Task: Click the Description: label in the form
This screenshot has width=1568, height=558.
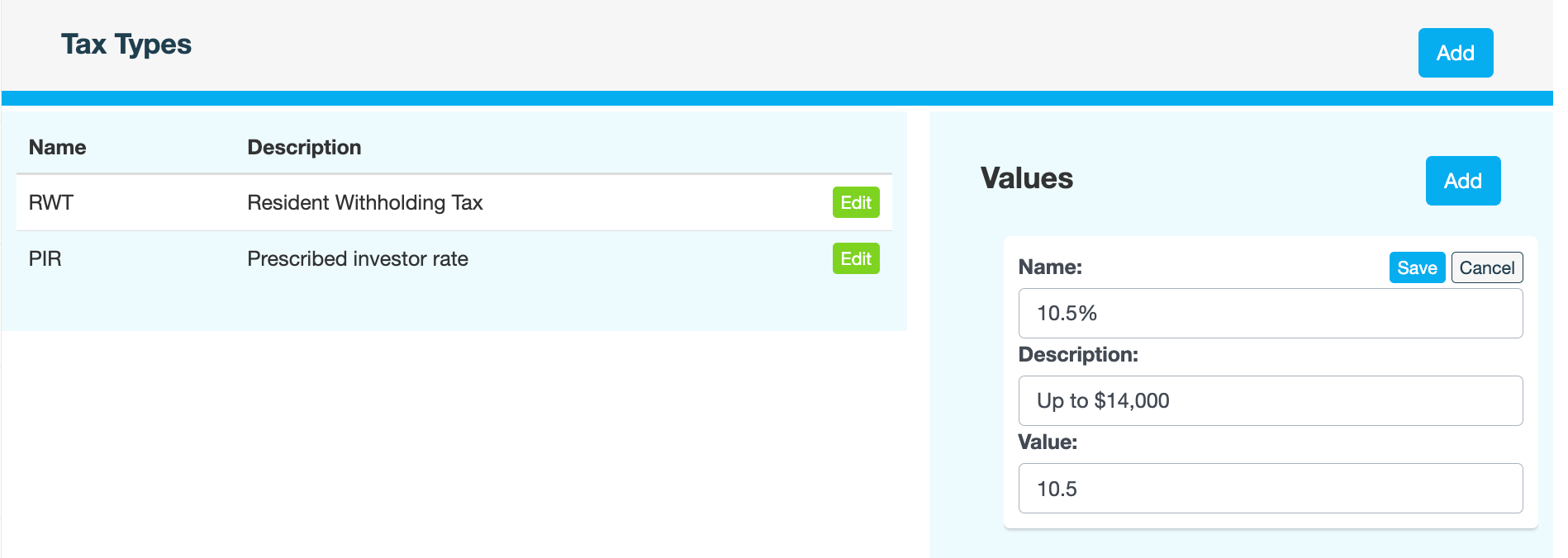Action: [x=1077, y=354]
